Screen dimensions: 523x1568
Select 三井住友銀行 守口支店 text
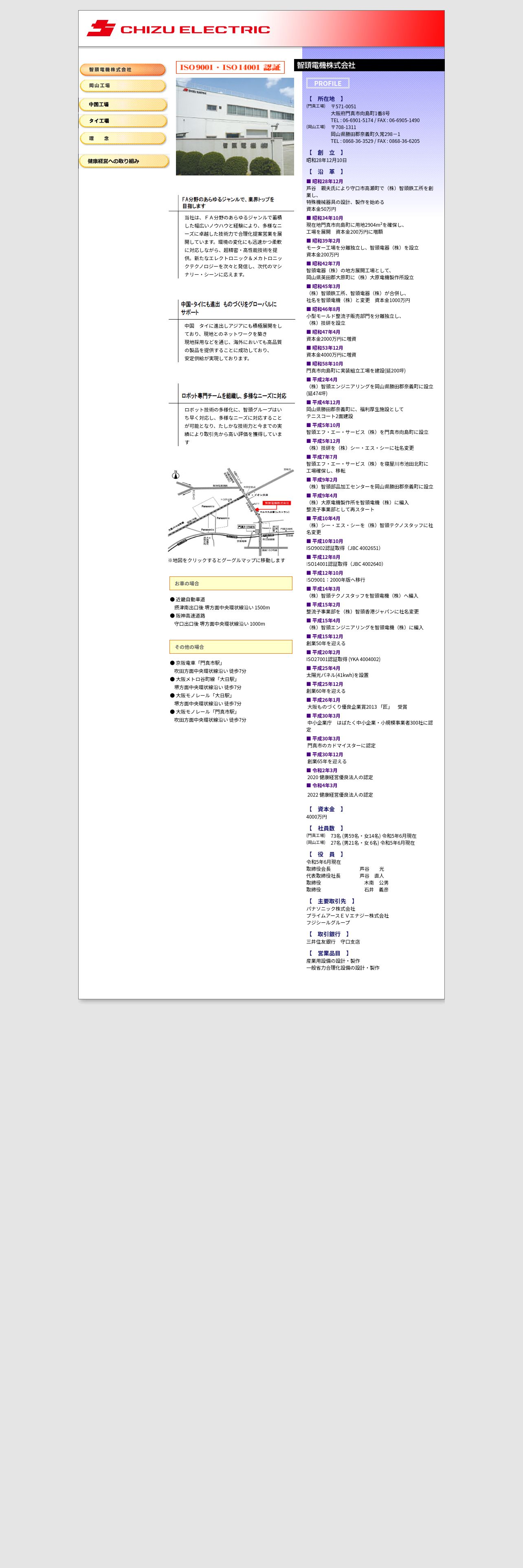pyautogui.click(x=333, y=942)
